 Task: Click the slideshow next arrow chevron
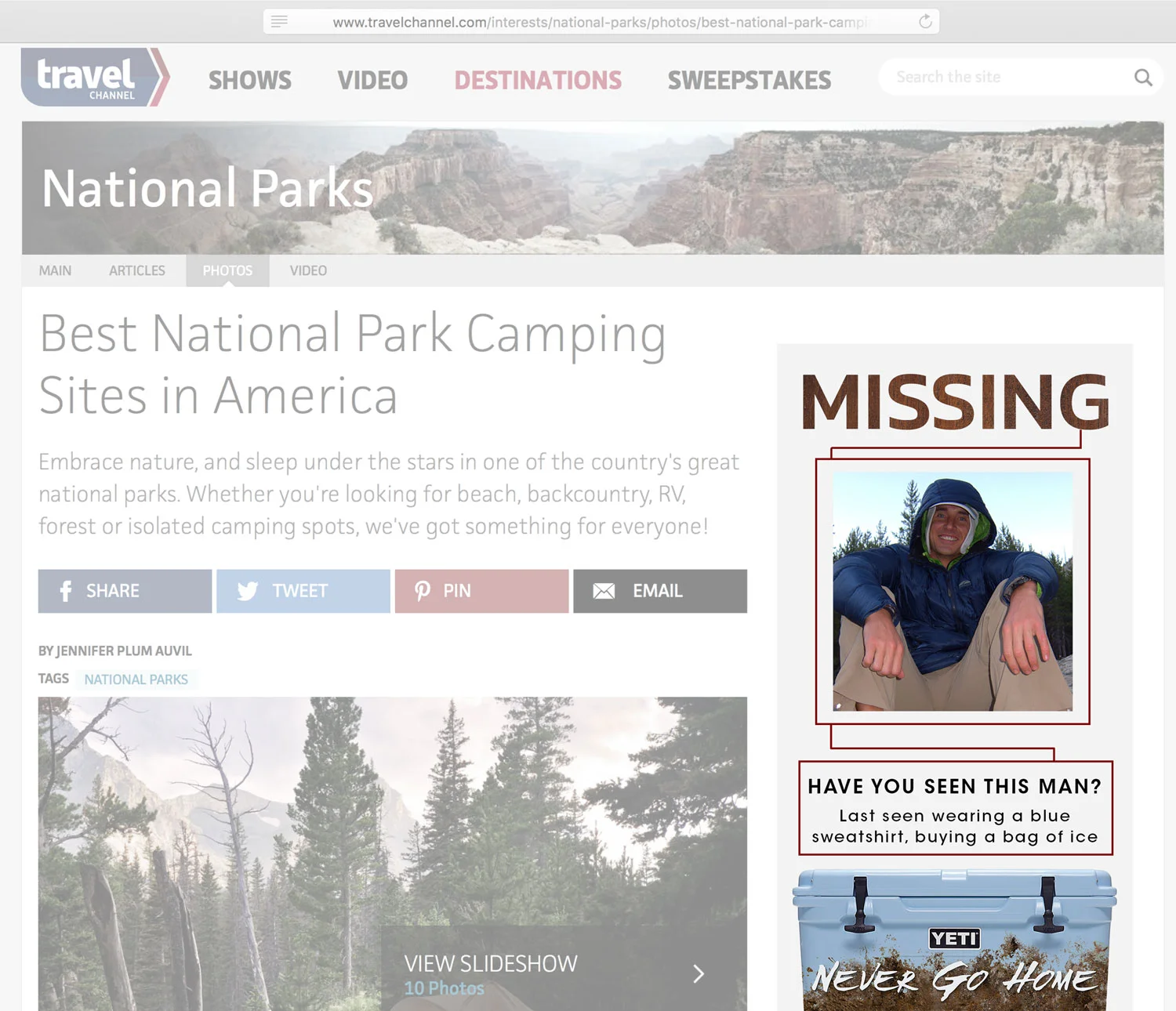click(699, 973)
